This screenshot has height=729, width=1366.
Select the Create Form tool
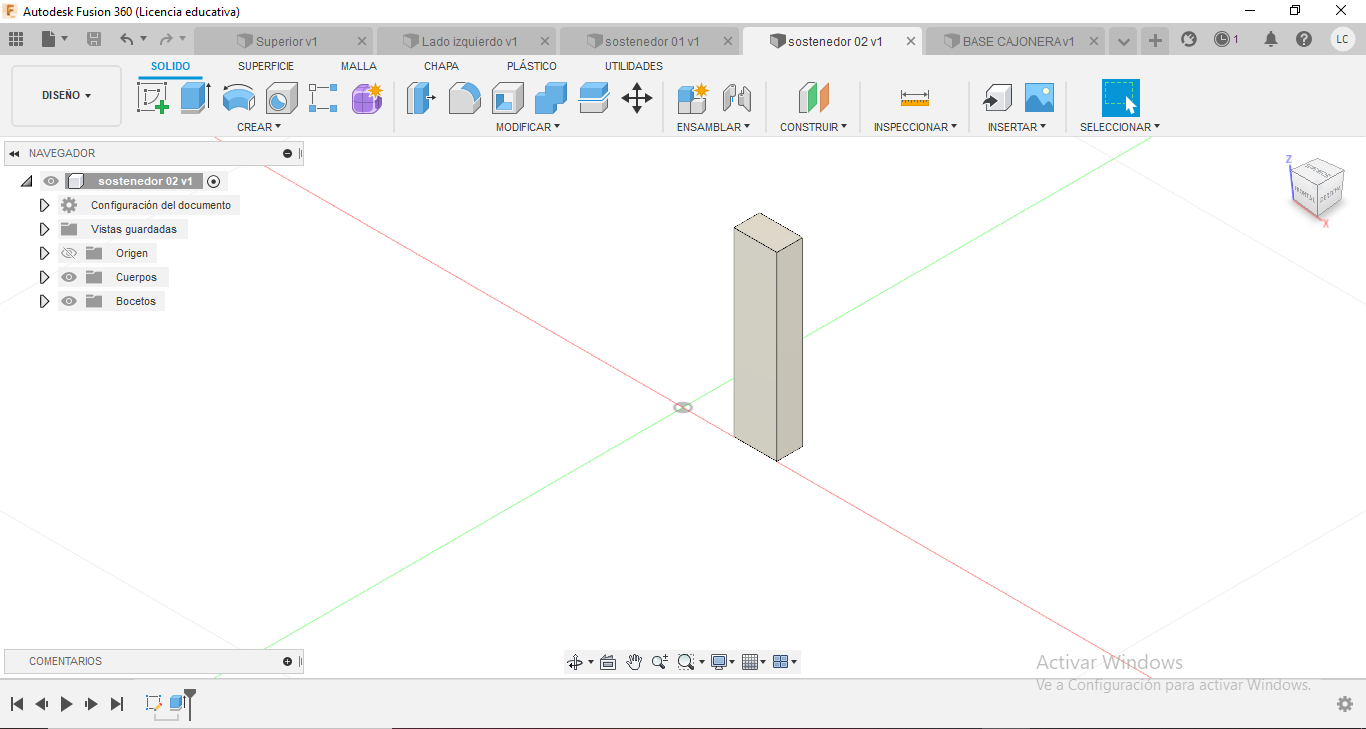click(367, 98)
